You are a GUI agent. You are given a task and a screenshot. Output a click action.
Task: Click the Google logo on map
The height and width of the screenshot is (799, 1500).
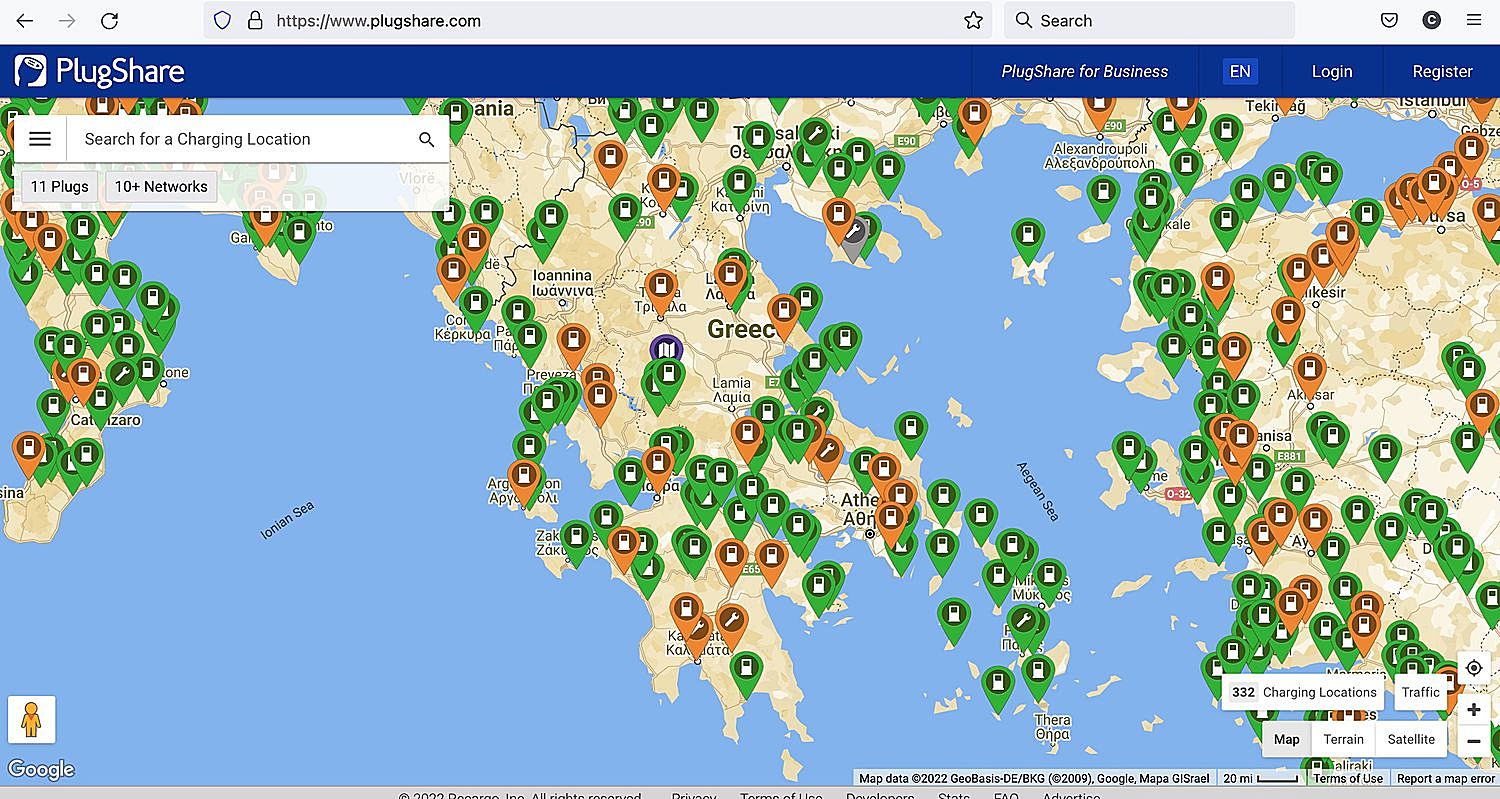41,769
